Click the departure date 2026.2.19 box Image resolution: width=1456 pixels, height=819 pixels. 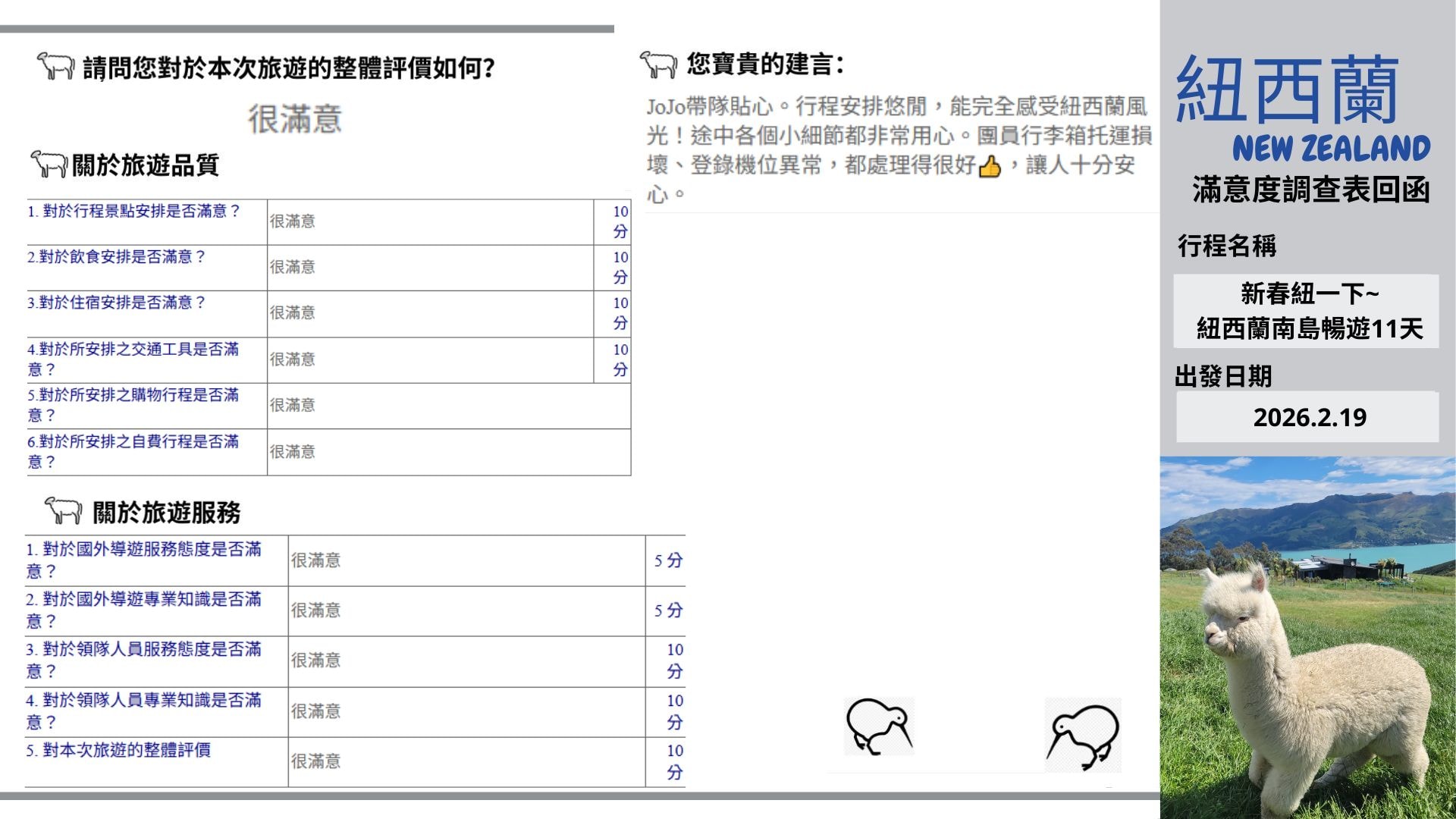1308,417
